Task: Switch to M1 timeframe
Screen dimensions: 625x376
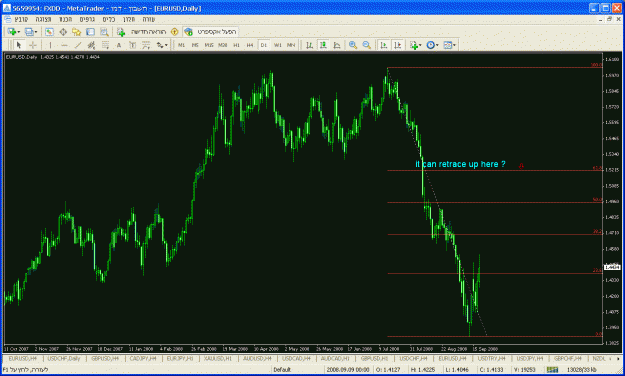Action: [181, 45]
